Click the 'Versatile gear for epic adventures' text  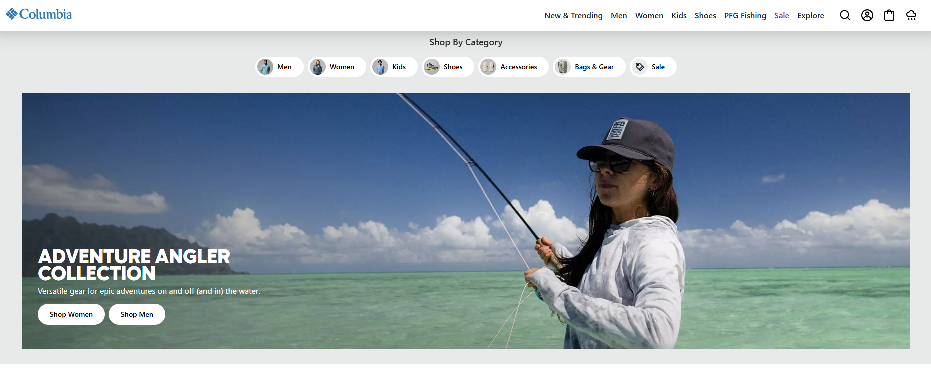(149, 291)
